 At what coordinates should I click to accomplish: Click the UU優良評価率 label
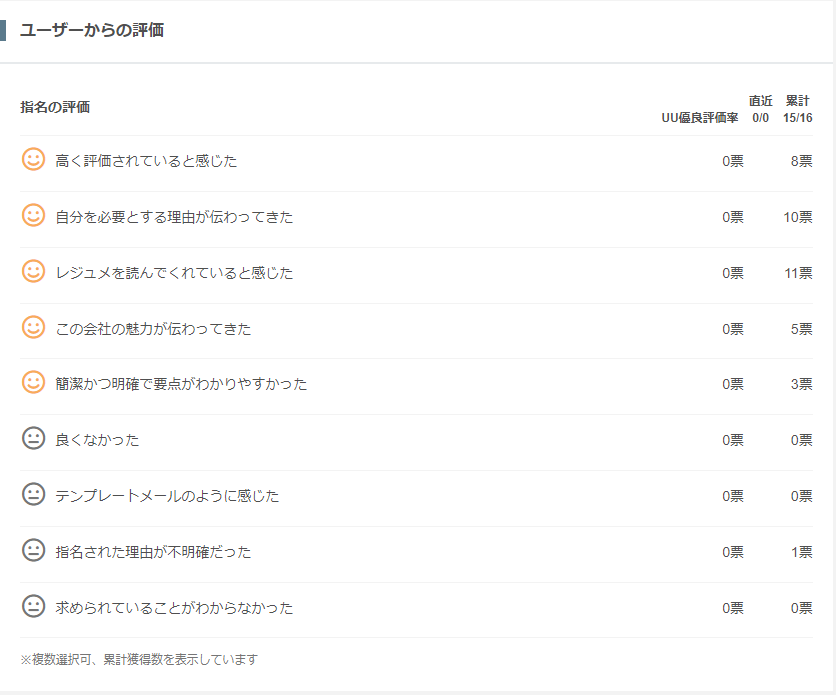click(700, 118)
